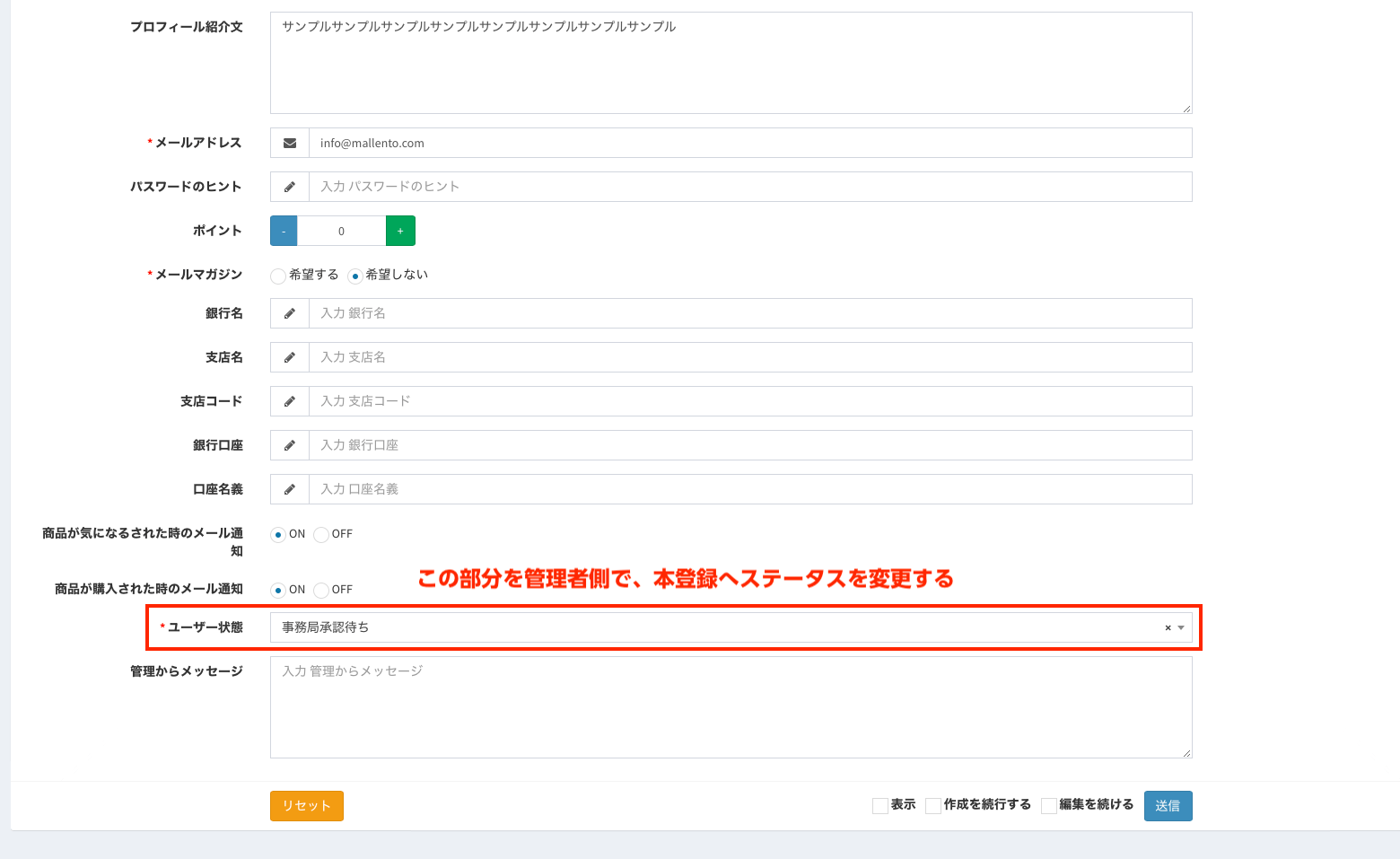This screenshot has height=859, width=1400.
Task: Clear ユーザー状態 selection with the × icon
Action: [x=1168, y=628]
